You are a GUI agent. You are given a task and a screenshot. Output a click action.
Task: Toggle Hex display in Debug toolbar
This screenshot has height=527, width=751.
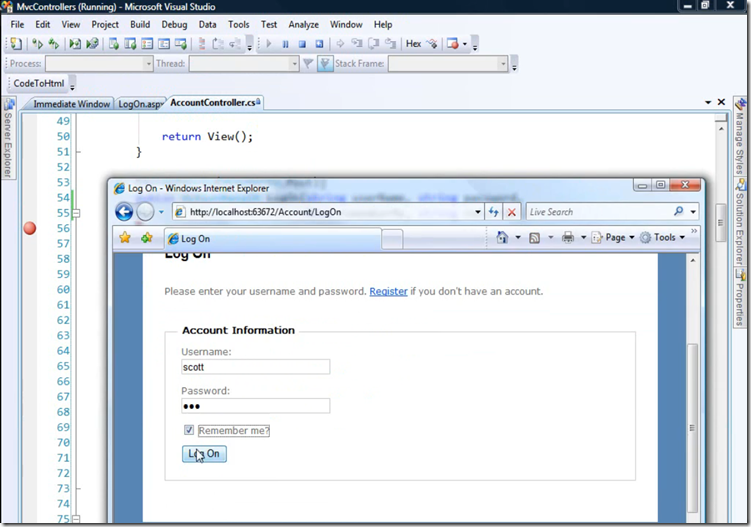[413, 44]
